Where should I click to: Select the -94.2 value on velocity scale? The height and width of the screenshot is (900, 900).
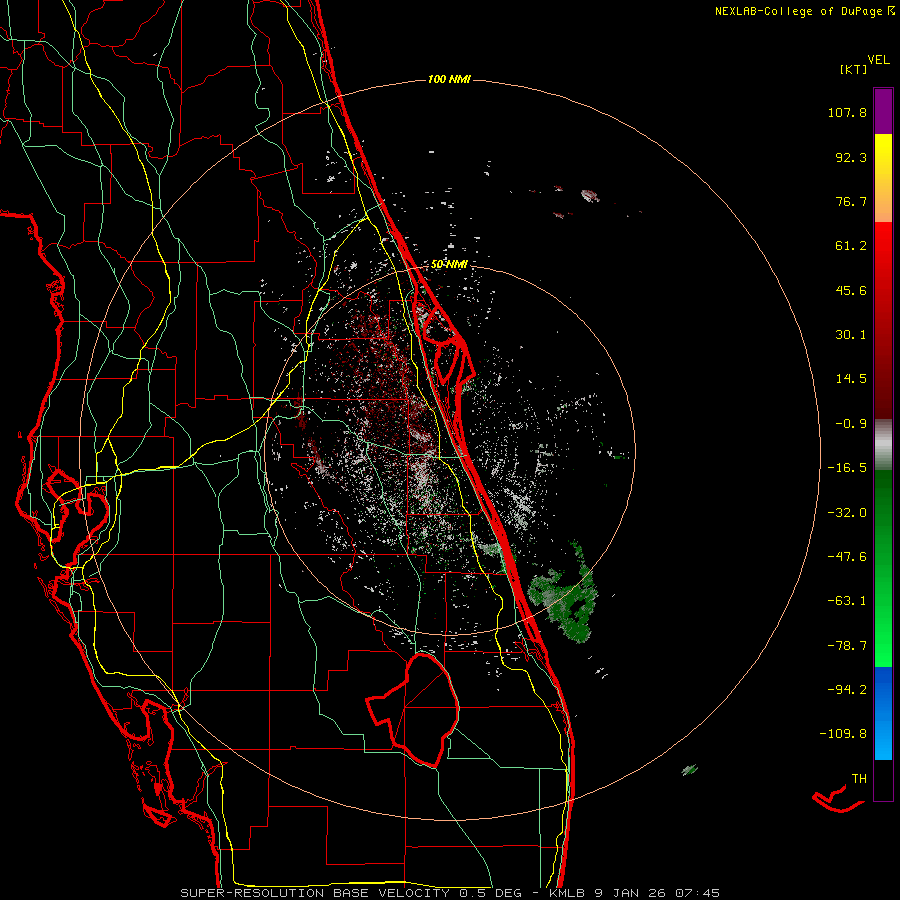pyautogui.click(x=847, y=689)
